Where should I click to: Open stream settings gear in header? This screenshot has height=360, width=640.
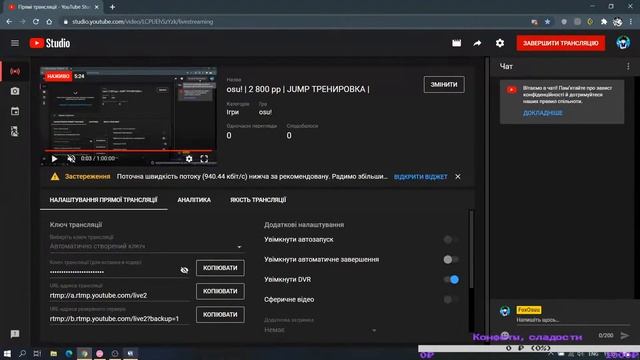tap(500, 43)
